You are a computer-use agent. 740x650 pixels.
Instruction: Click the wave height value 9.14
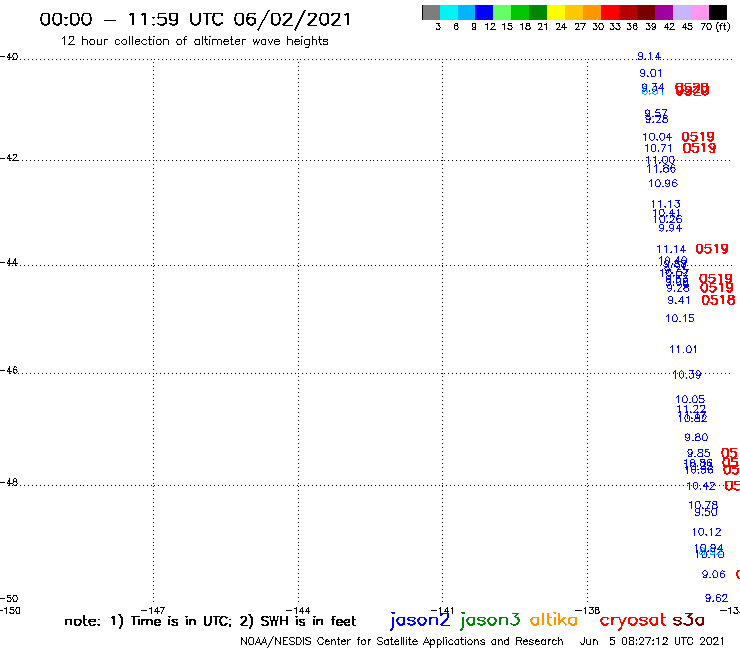[649, 56]
